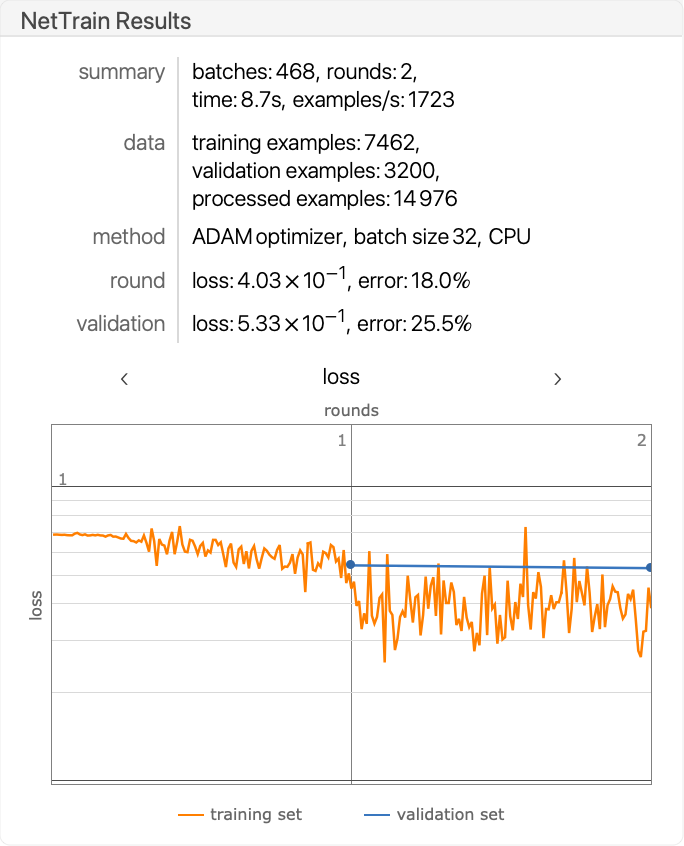The height and width of the screenshot is (846, 684).
Task: Click the blue validation set legend line
Action: pos(376,815)
